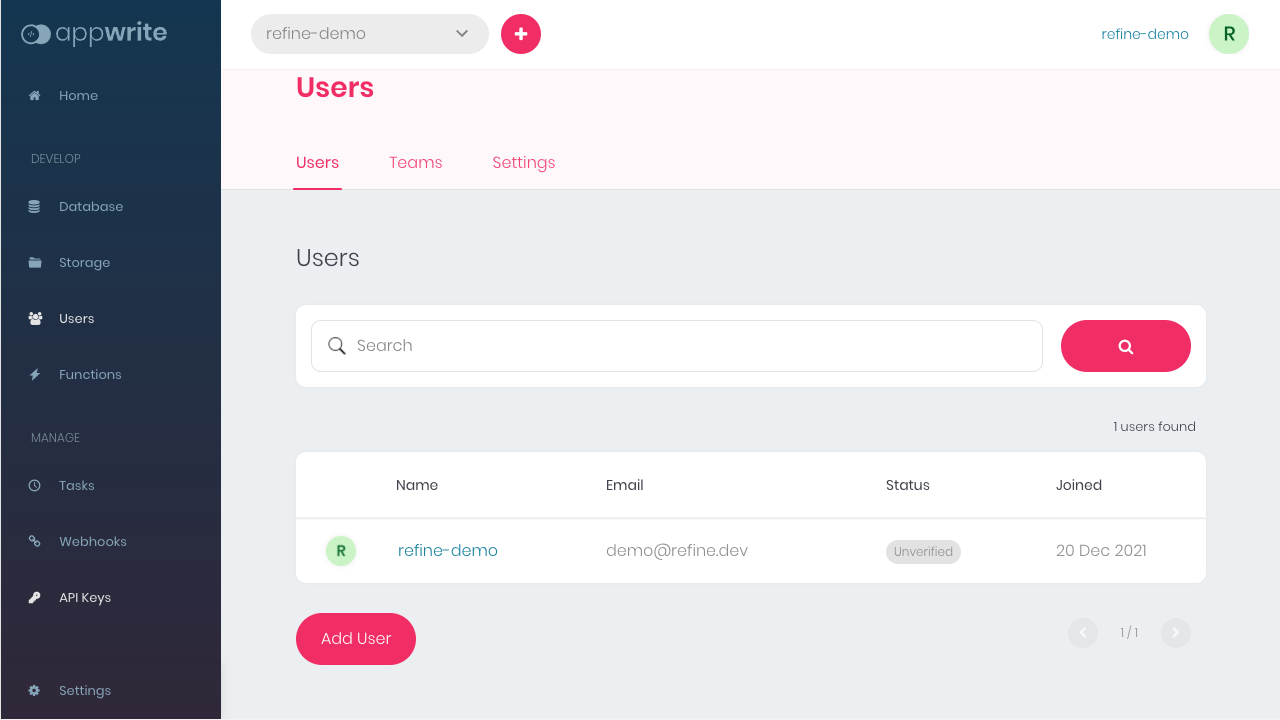
Task: Go to Storage in sidebar
Action: tap(84, 263)
